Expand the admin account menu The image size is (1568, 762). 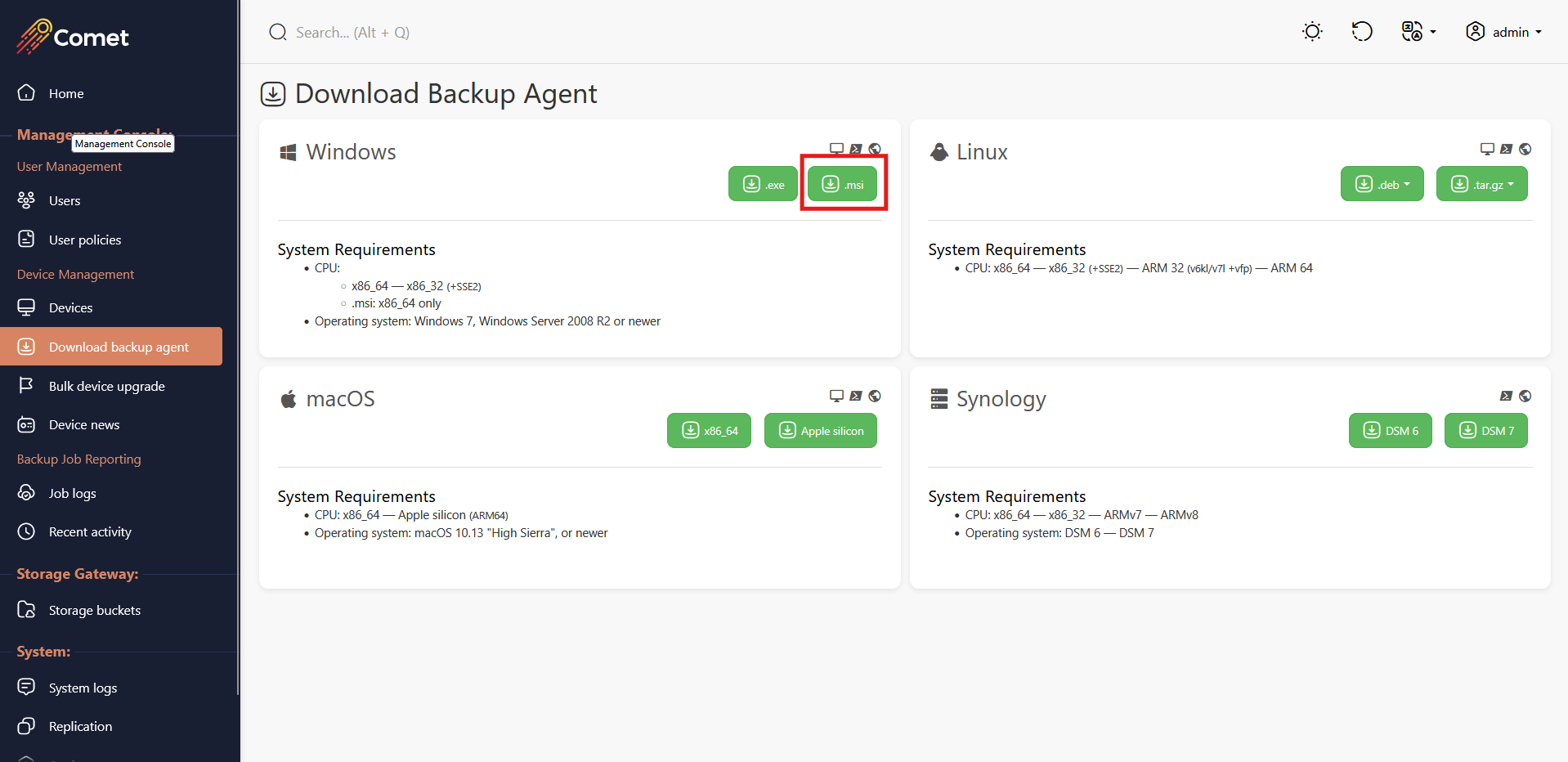click(1503, 32)
